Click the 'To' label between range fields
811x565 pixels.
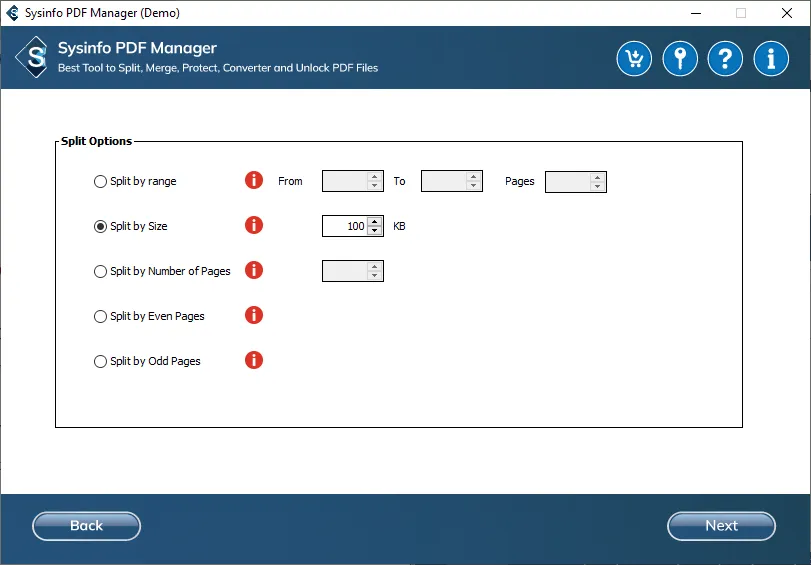coord(399,181)
